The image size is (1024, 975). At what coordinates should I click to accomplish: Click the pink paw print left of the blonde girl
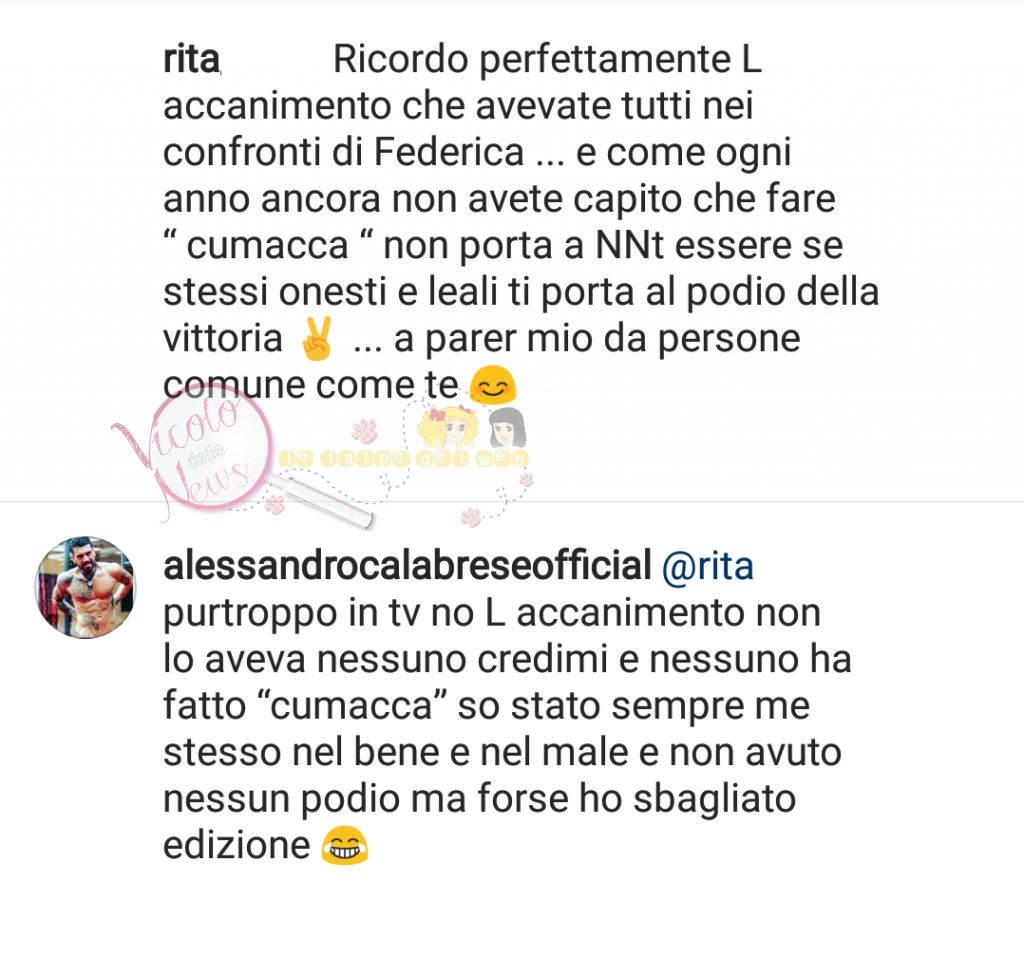[365, 431]
